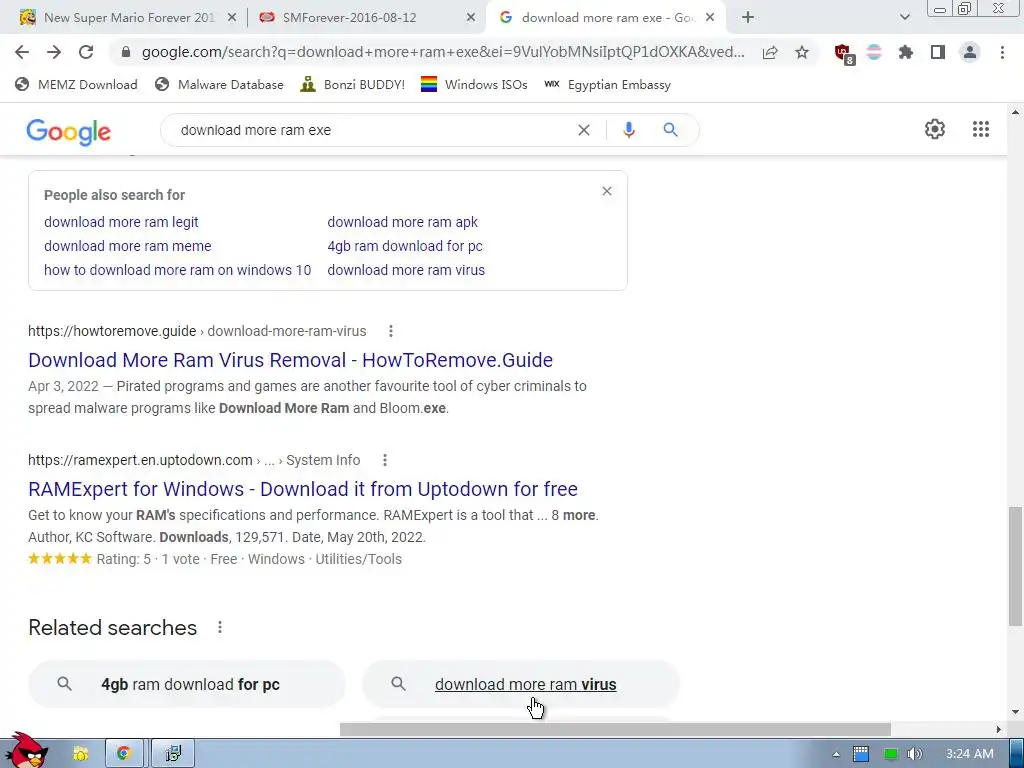
Task: Open the Google apps grid
Action: [x=980, y=129]
